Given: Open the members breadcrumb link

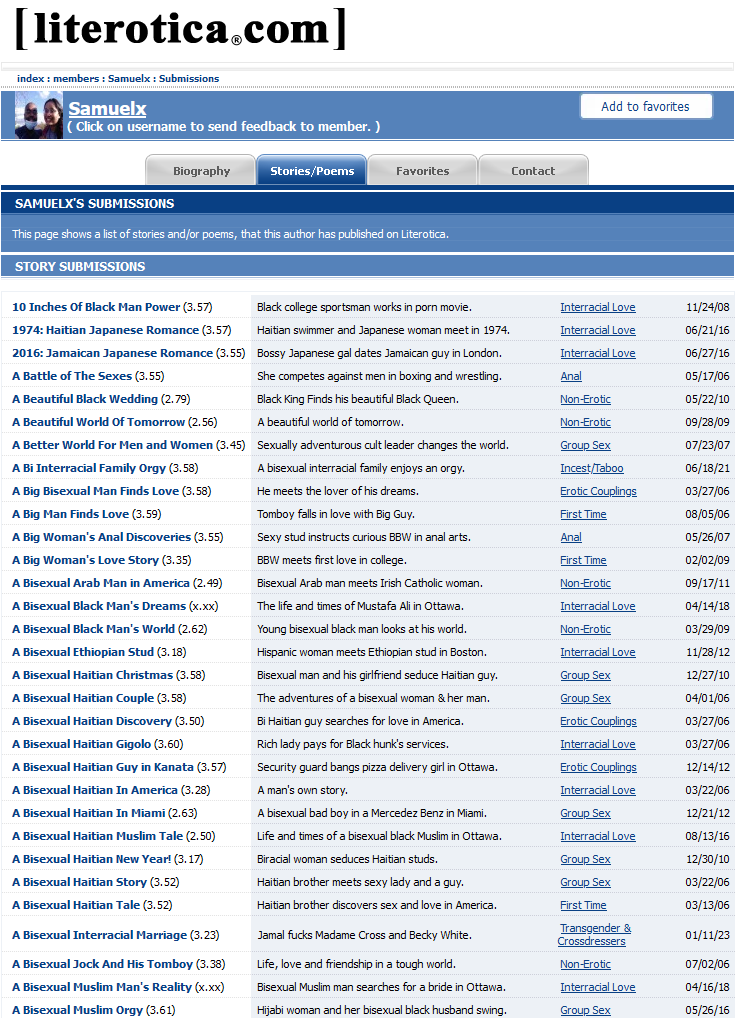Looking at the screenshot, I should (76, 79).
